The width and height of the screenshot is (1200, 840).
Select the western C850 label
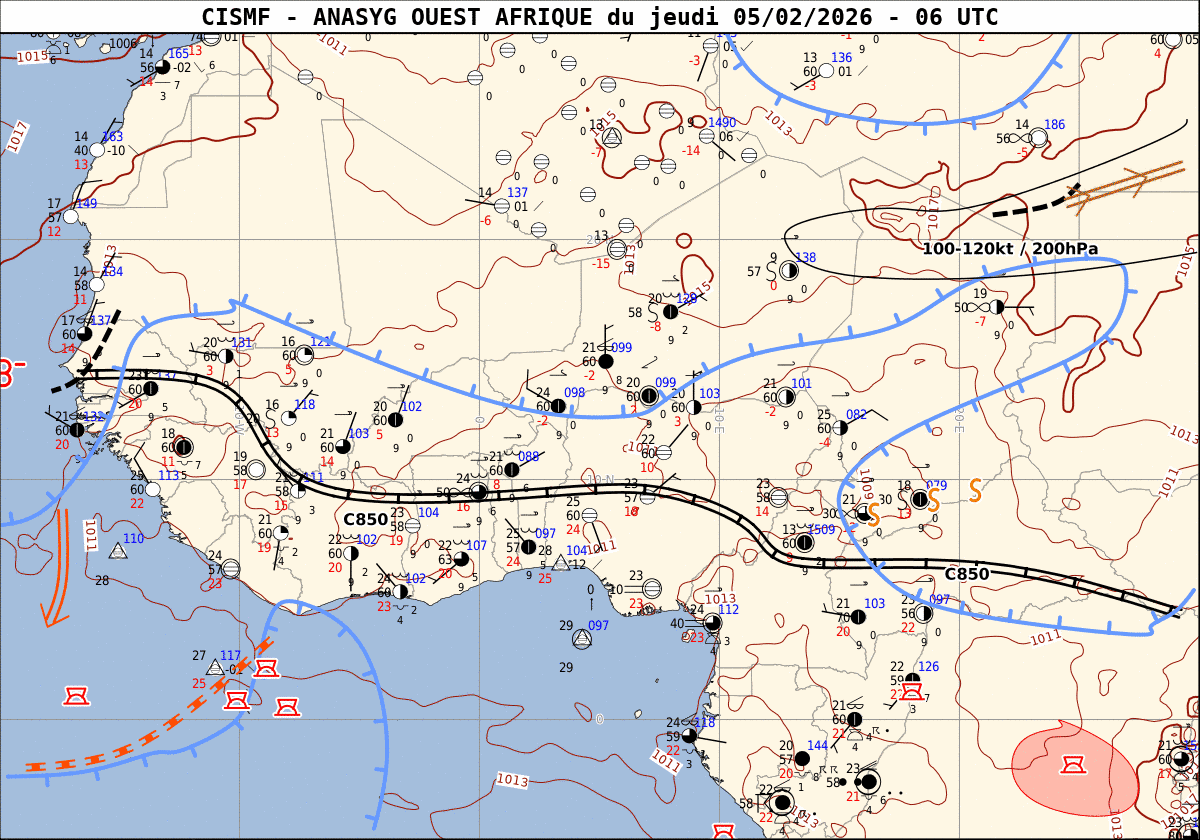[x=365, y=519]
